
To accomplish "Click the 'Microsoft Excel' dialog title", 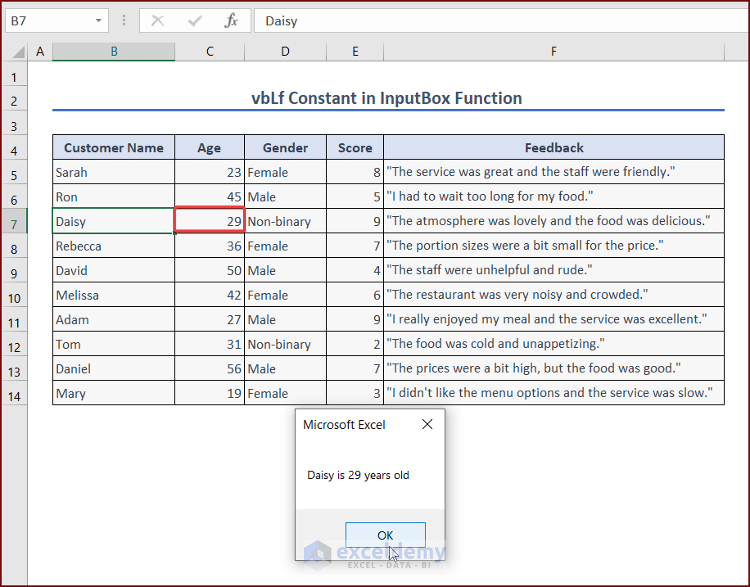I will pos(344,424).
